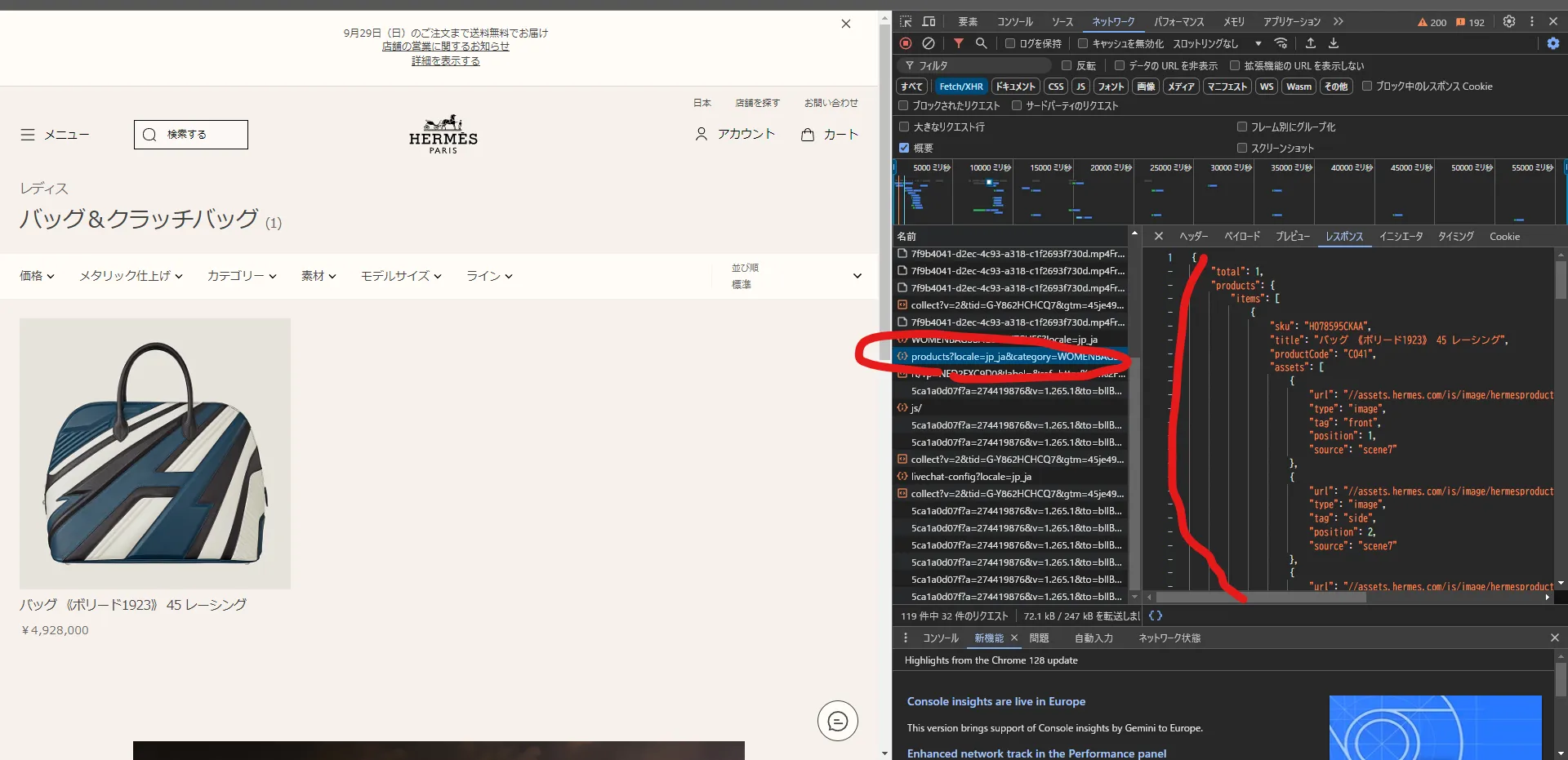Click the live chat bubble icon

point(837,721)
